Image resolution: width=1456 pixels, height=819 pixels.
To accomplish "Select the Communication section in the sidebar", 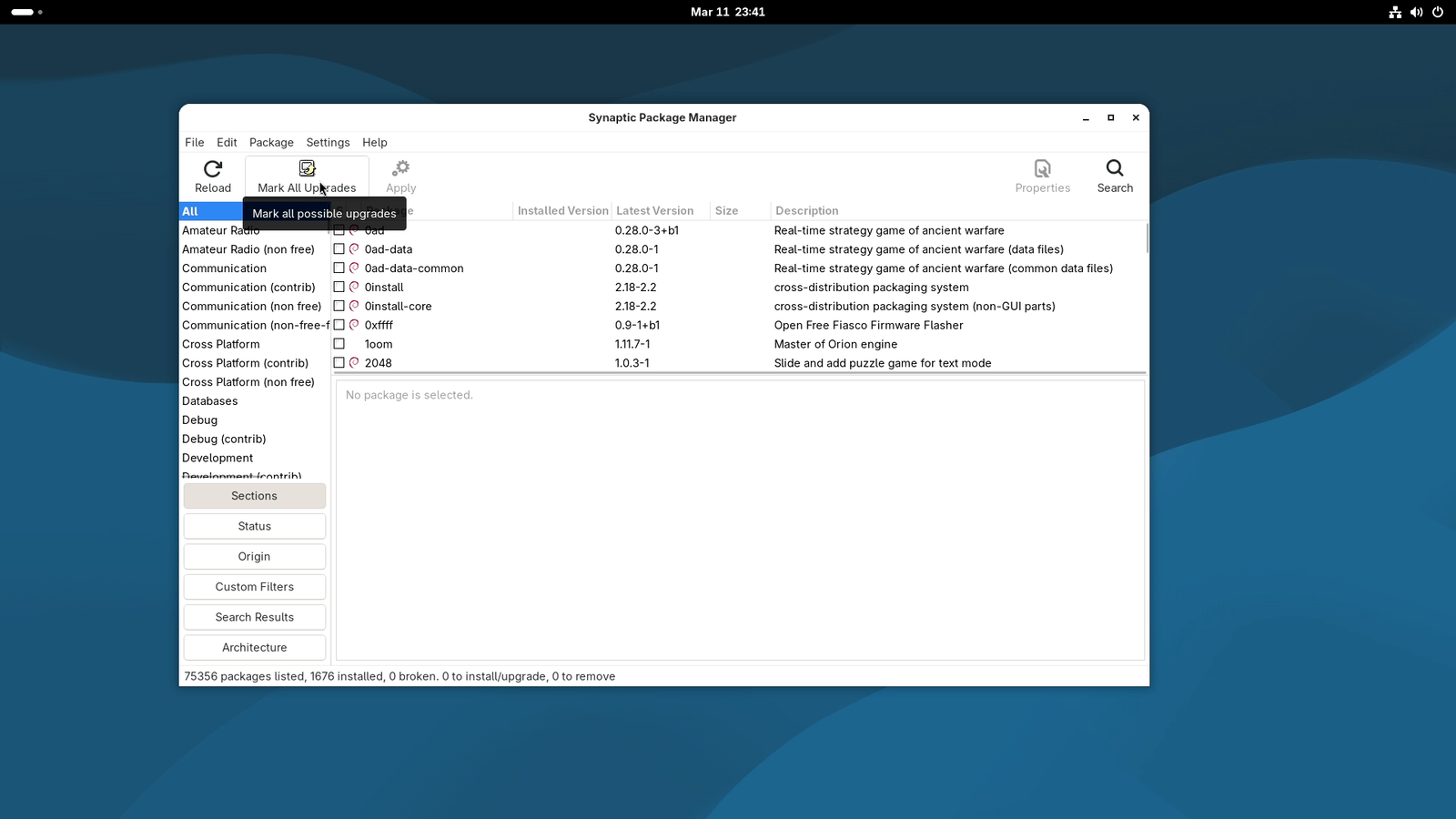I will [224, 268].
